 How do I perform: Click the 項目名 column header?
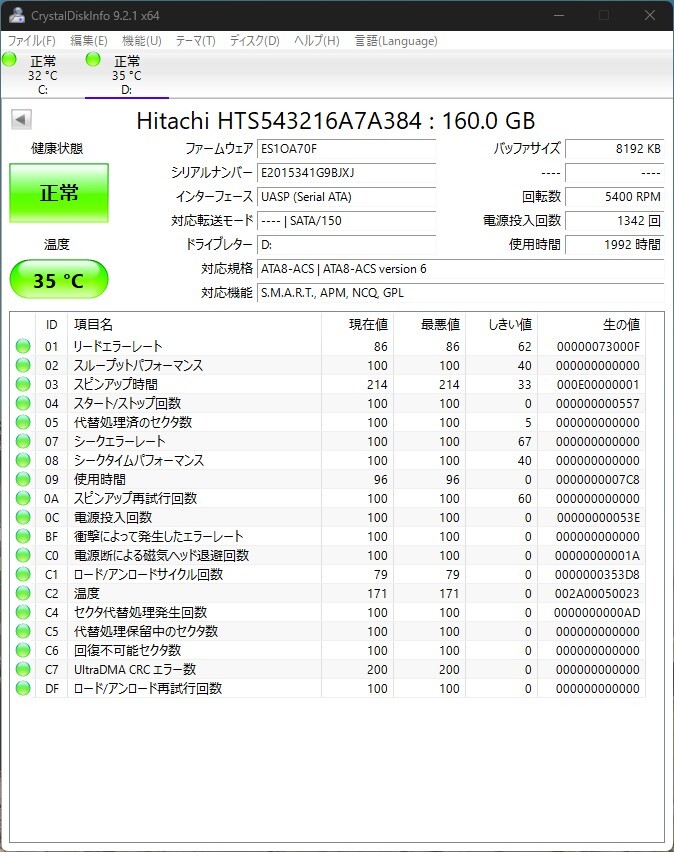pyautogui.click(x=194, y=324)
